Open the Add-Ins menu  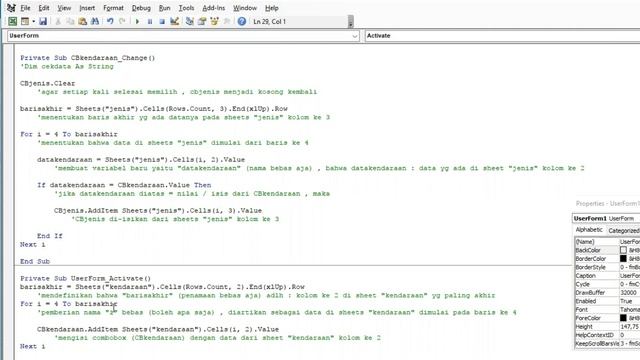point(213,8)
